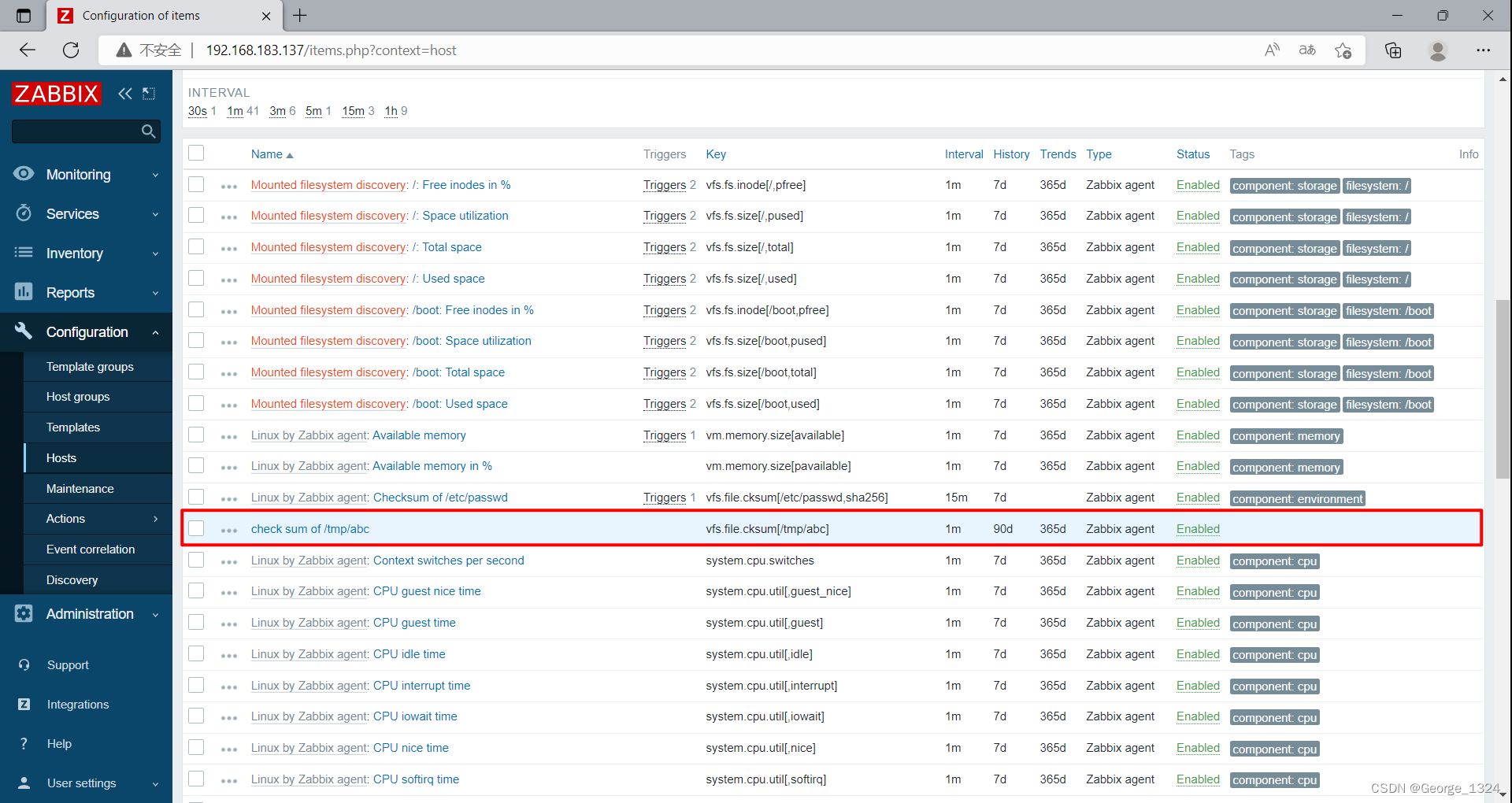Viewport: 1512px width, 803px height.
Task: Expand the User settings menu
Action: (x=155, y=784)
